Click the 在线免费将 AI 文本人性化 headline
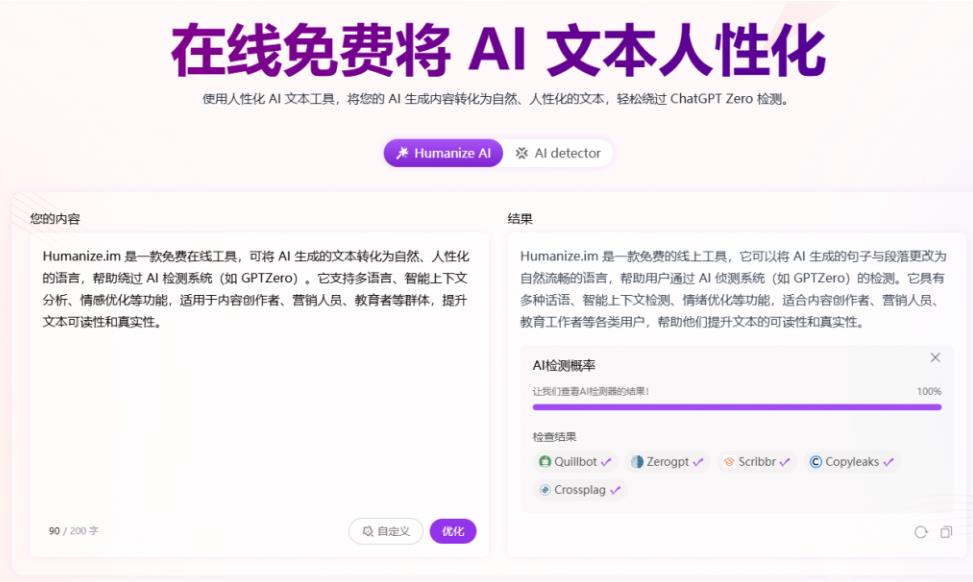 tap(498, 50)
